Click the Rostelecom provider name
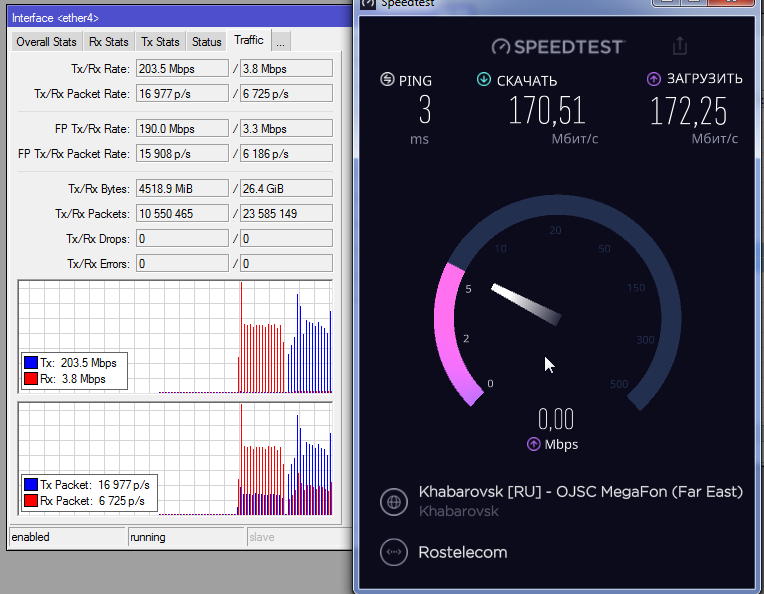The height and width of the screenshot is (594, 764). point(463,552)
